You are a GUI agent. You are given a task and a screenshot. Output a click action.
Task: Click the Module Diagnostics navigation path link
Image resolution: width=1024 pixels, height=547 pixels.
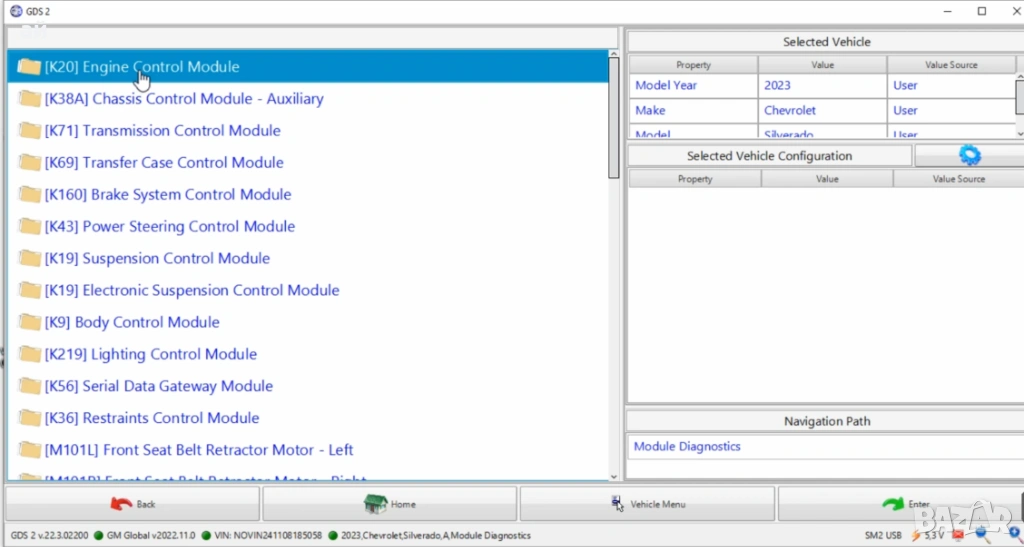pos(687,447)
